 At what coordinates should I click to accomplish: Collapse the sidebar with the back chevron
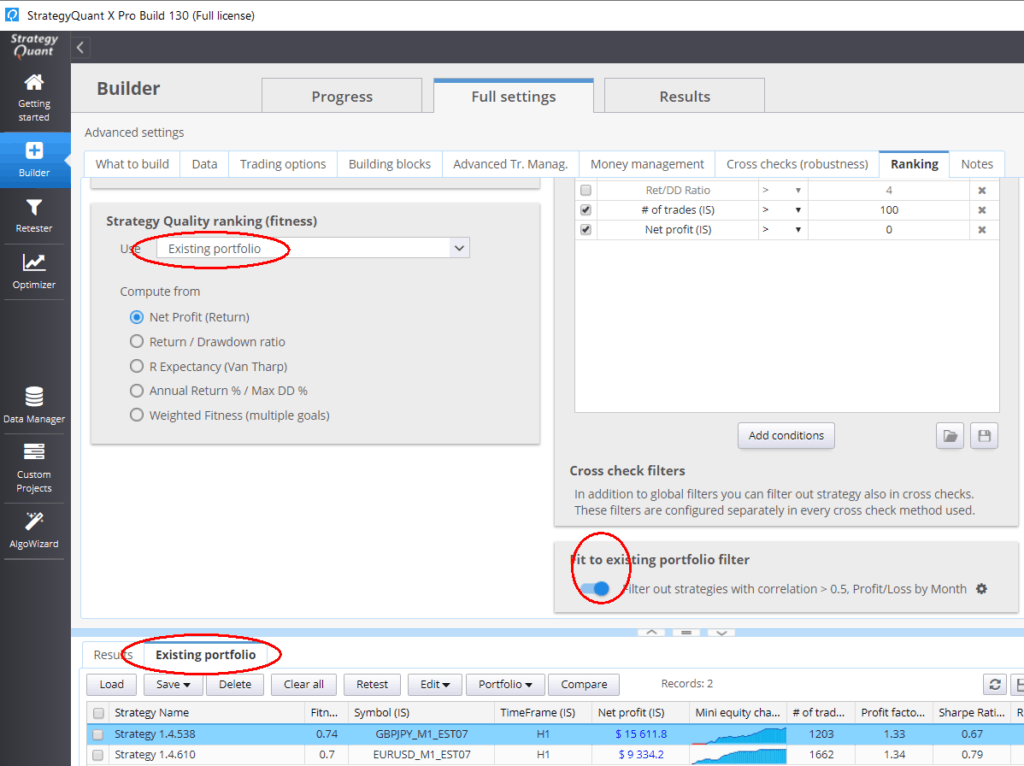(x=80, y=47)
